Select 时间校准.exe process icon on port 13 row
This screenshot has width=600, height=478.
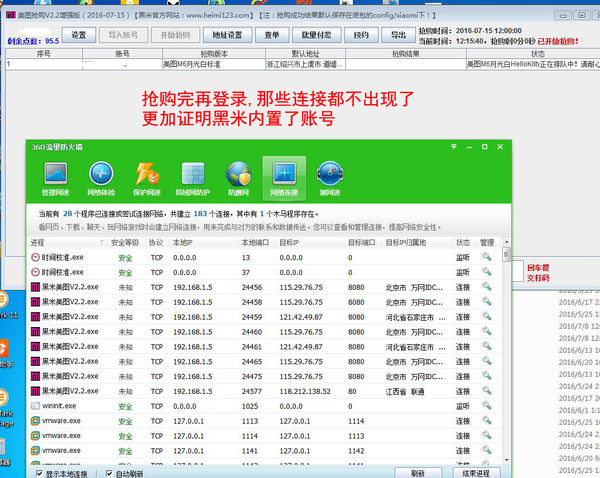pos(35,257)
